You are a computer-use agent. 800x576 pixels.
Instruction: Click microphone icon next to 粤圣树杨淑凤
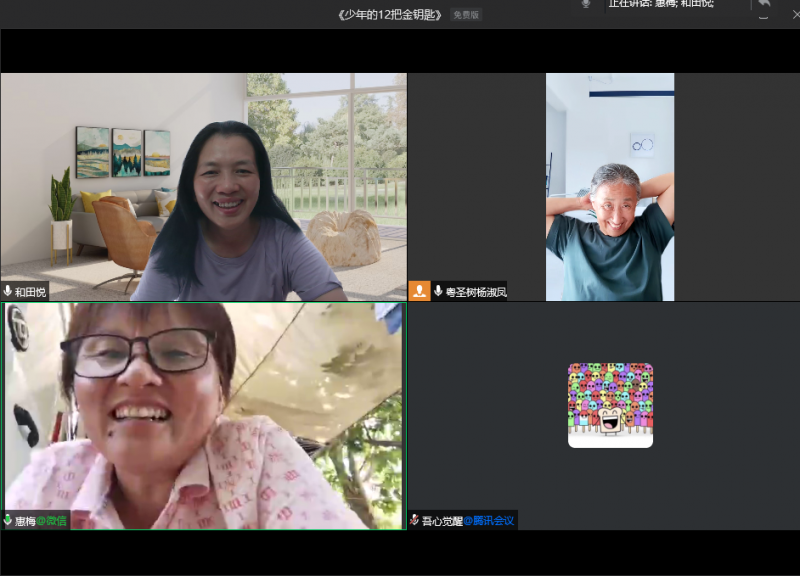coord(439,292)
